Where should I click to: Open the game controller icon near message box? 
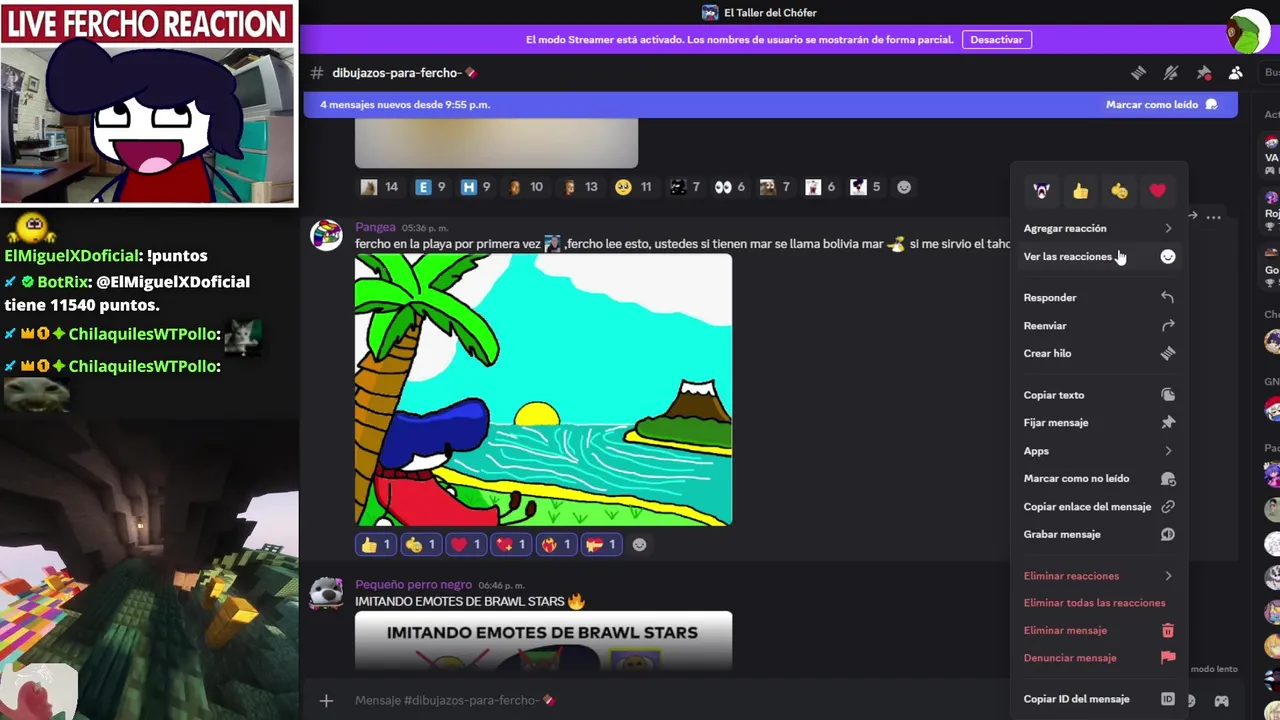[x=1221, y=701]
